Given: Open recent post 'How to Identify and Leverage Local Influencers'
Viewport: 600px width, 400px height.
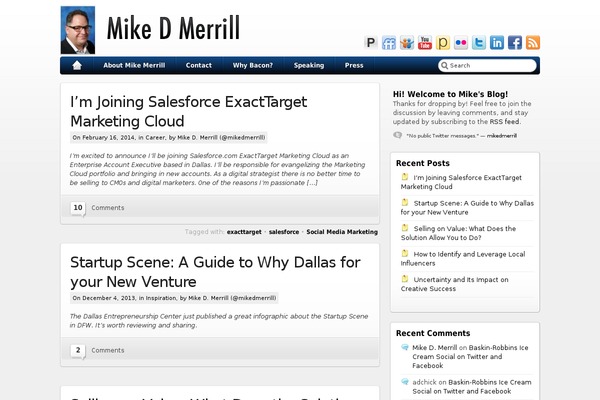Looking at the screenshot, I should click(x=463, y=259).
